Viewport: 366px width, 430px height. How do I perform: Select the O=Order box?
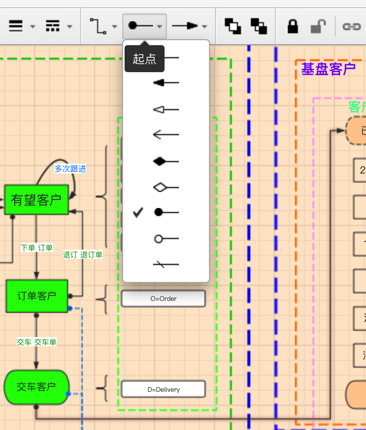click(x=163, y=299)
